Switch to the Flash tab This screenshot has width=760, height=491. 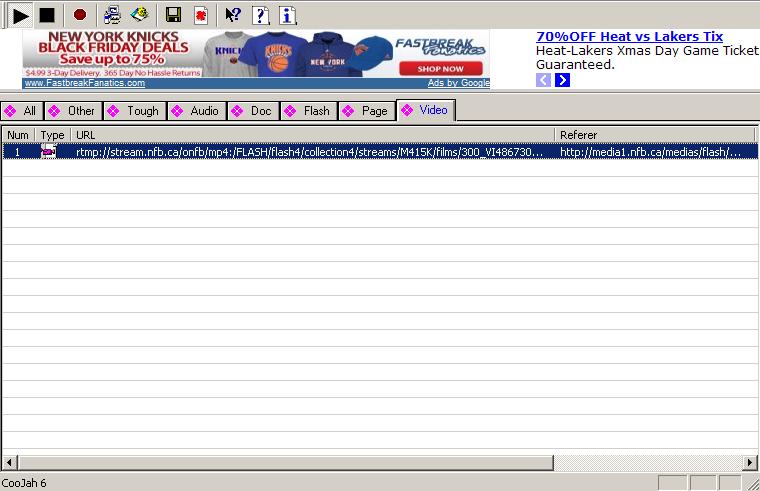[x=309, y=111]
